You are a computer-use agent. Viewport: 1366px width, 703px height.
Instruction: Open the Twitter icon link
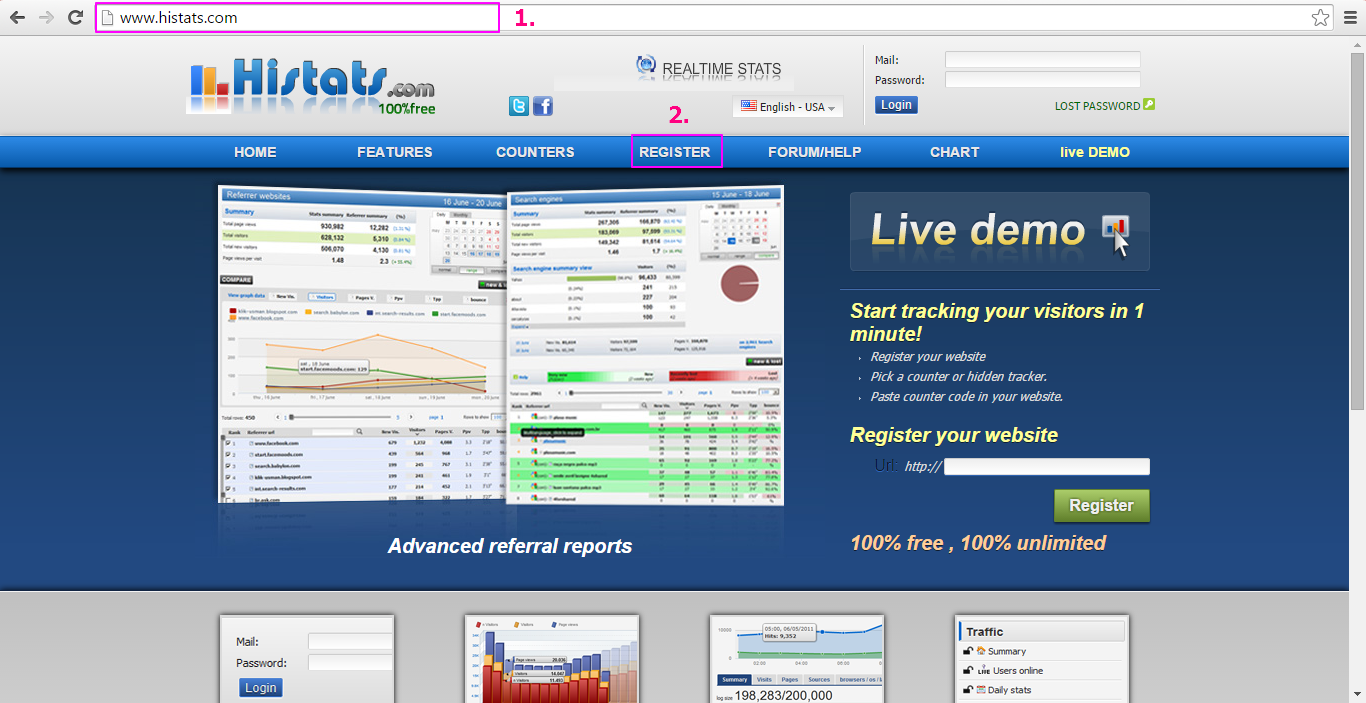click(x=519, y=106)
